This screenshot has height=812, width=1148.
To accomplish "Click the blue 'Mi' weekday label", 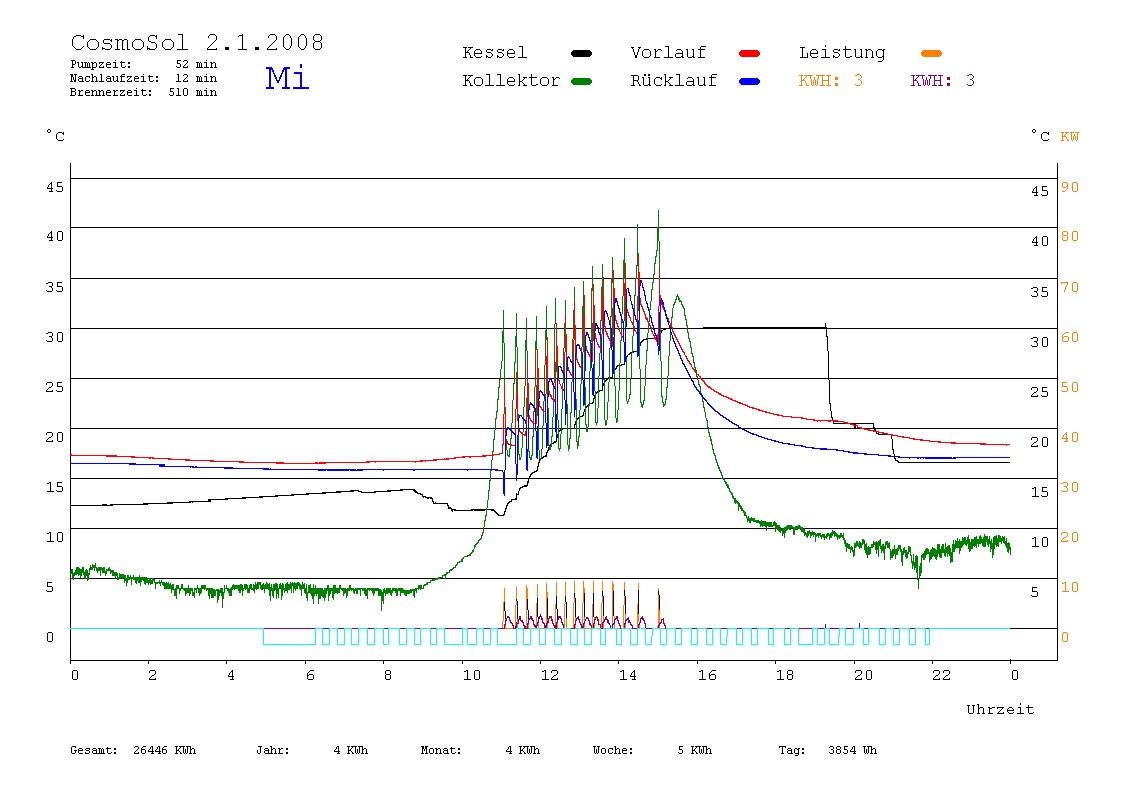I will point(287,78).
